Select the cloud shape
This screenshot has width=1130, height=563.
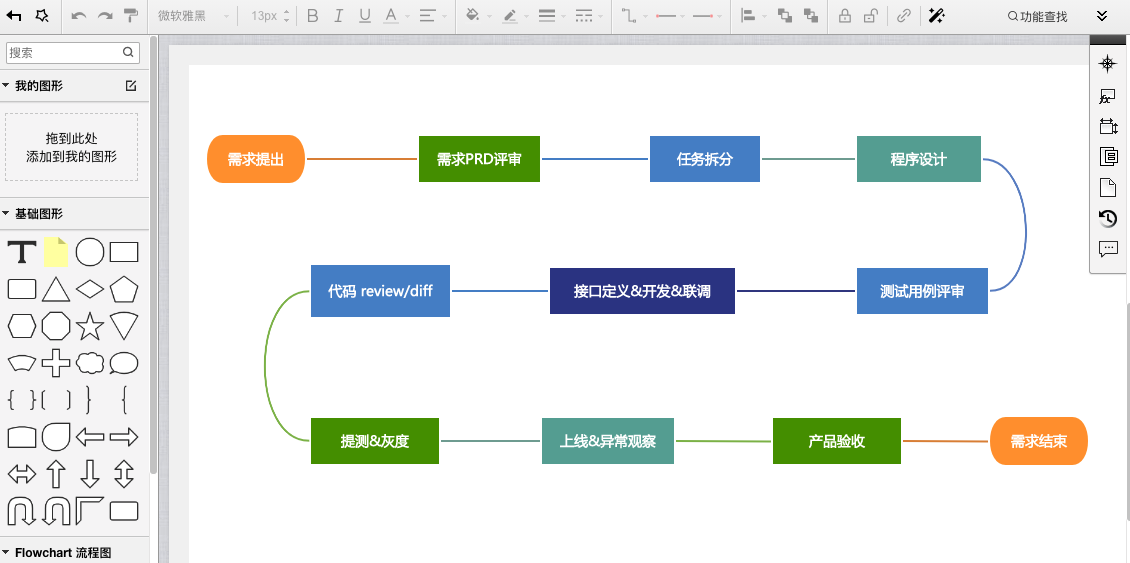(90, 363)
